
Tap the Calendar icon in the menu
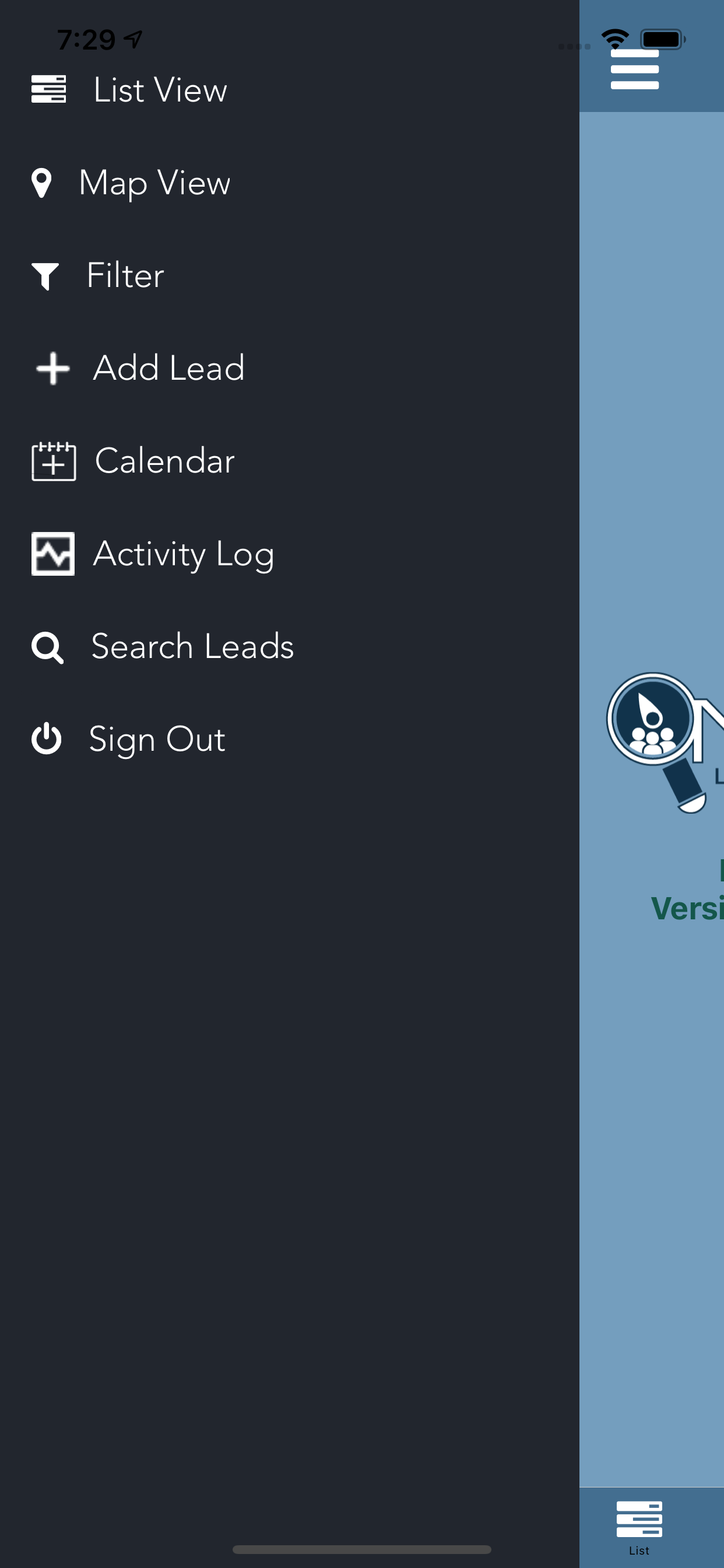tap(54, 461)
